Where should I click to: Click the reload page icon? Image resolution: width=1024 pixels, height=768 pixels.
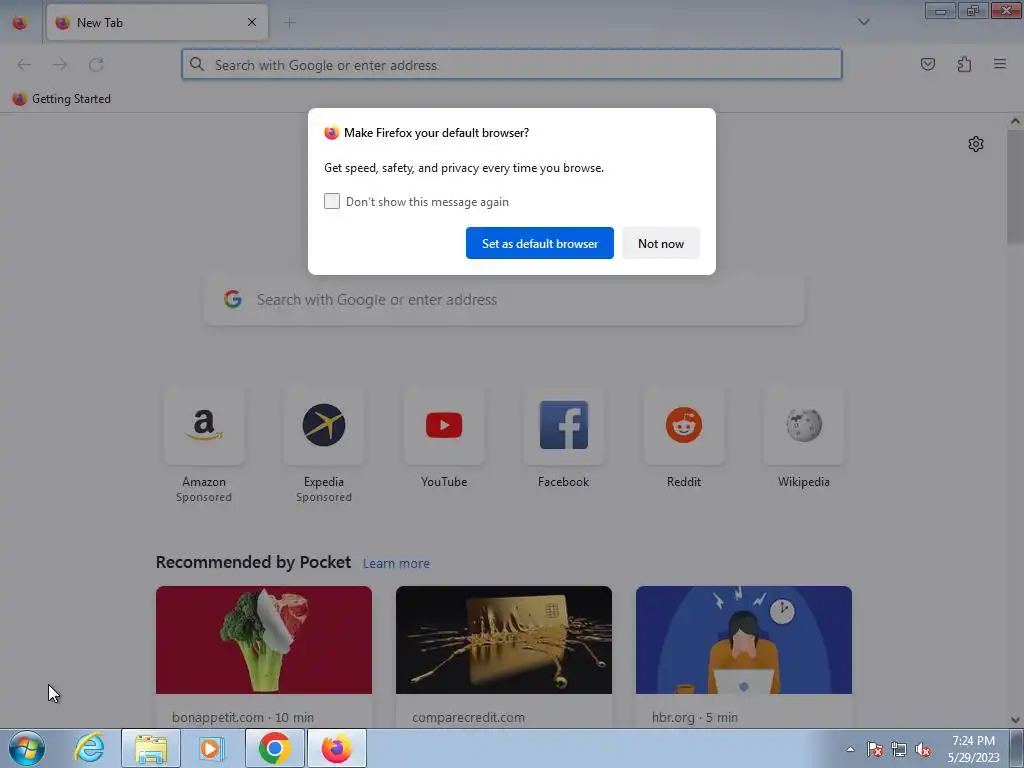[x=96, y=65]
